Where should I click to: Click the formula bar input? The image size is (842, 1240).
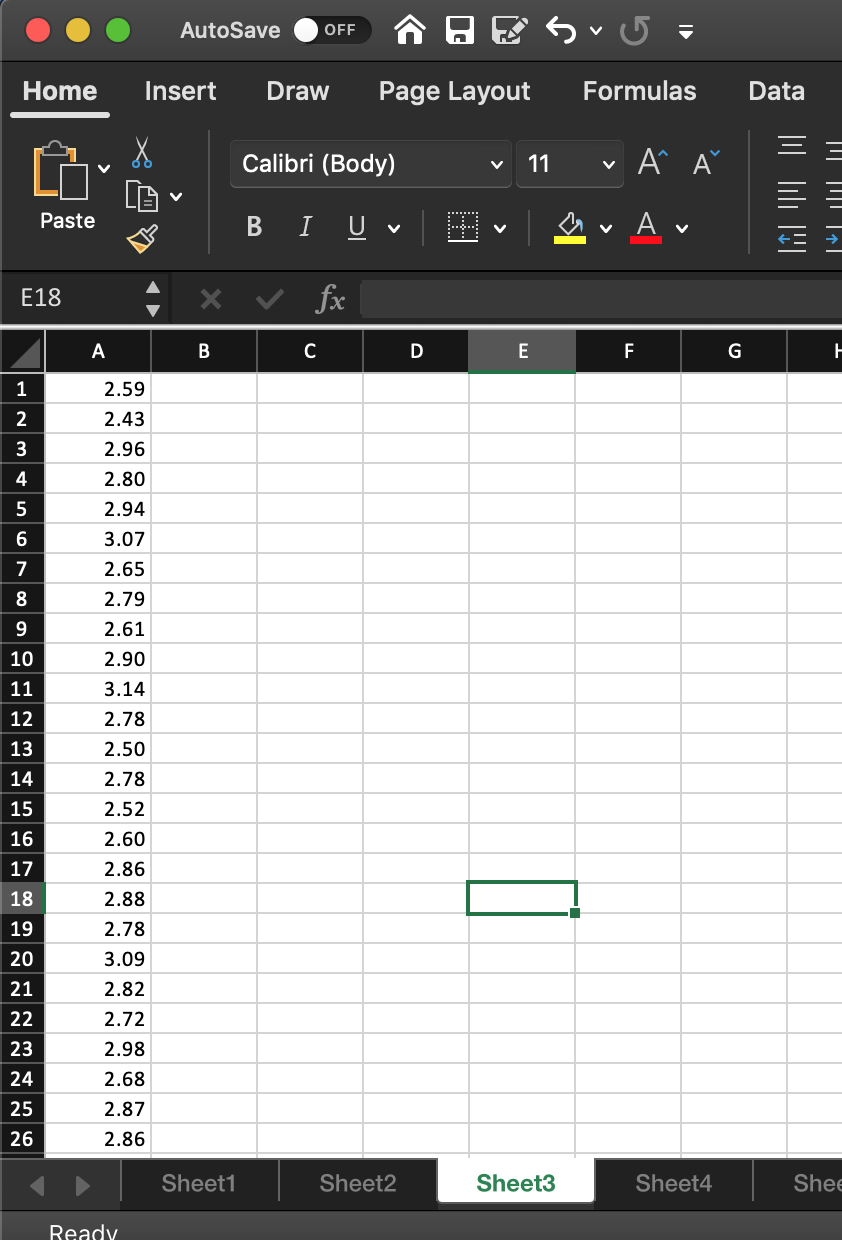[x=600, y=298]
